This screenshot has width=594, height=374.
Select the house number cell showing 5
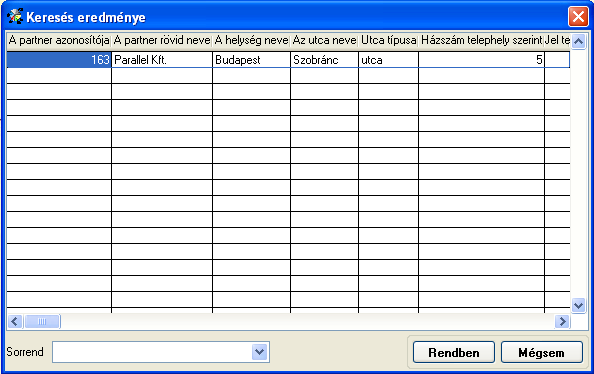[x=481, y=60]
